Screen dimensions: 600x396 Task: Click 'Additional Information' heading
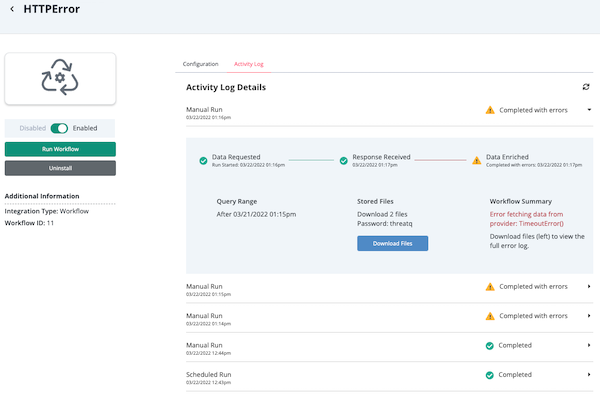[x=42, y=196]
